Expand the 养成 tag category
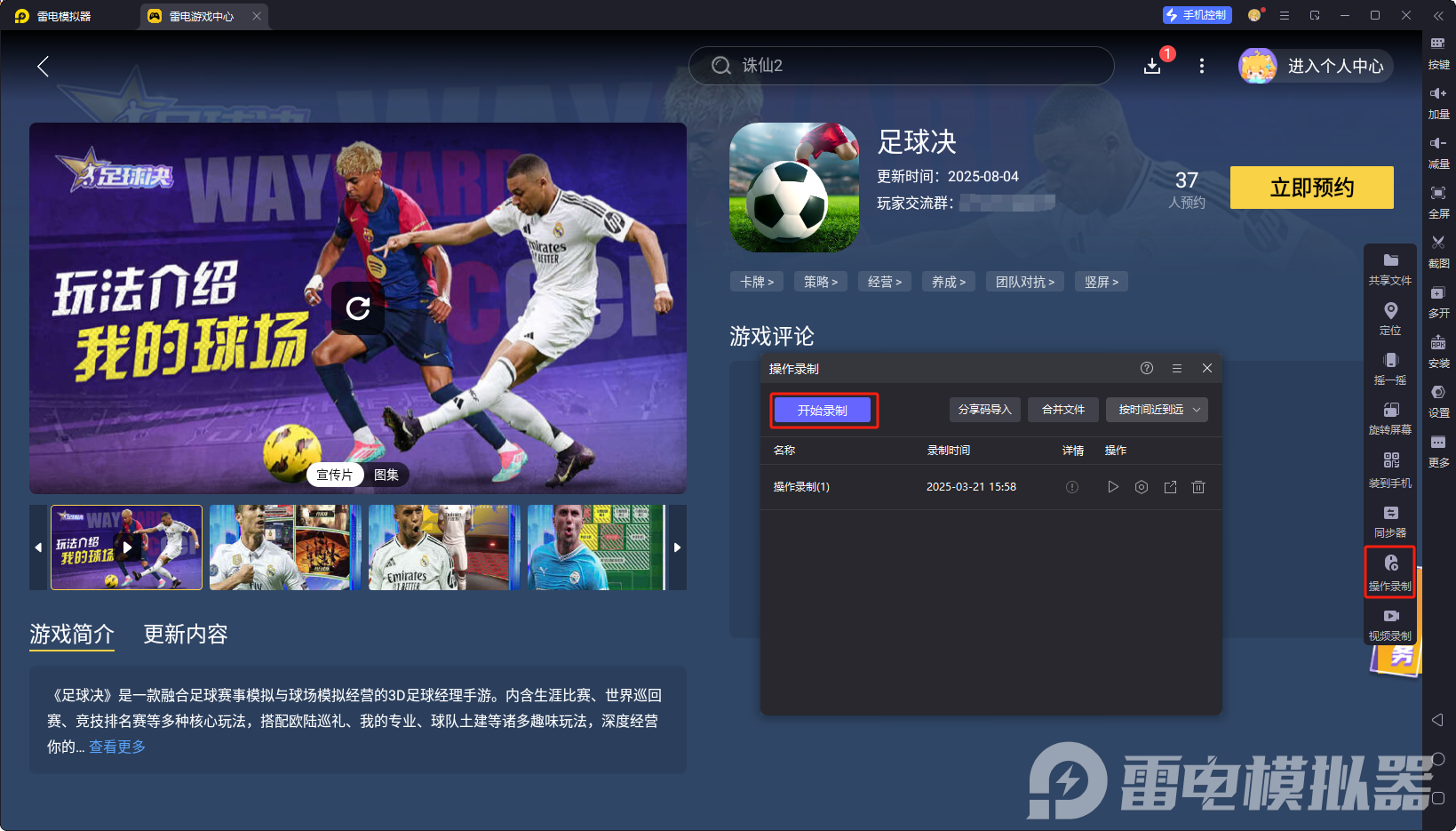 pos(949,282)
